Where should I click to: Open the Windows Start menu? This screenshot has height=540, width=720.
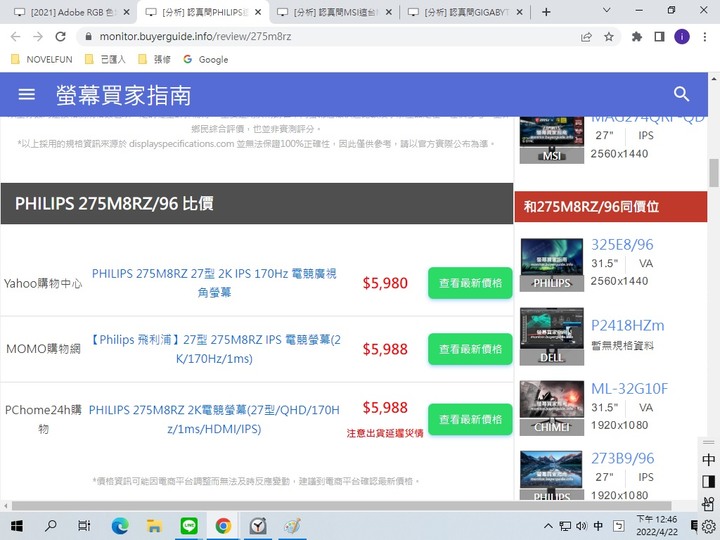[x=17, y=526]
